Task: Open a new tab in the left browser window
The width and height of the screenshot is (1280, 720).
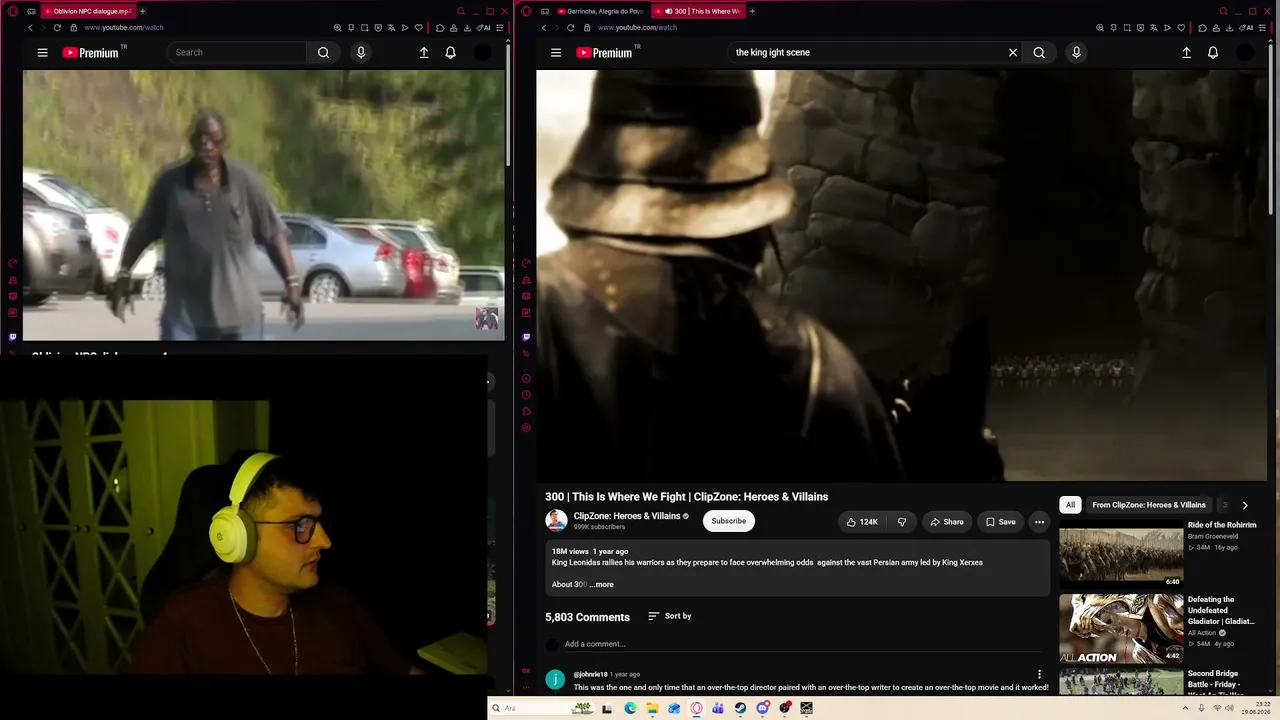Action: (142, 11)
